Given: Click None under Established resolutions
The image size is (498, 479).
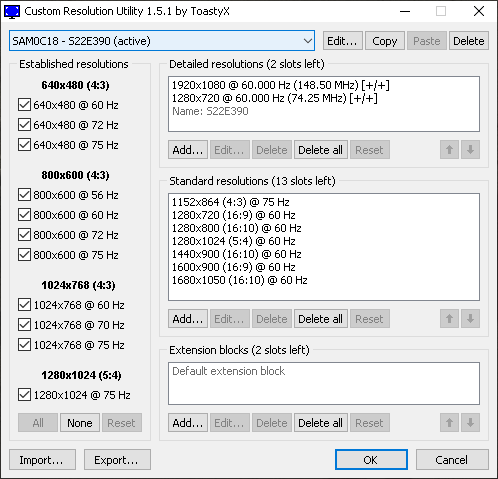Looking at the screenshot, I should coord(80,423).
